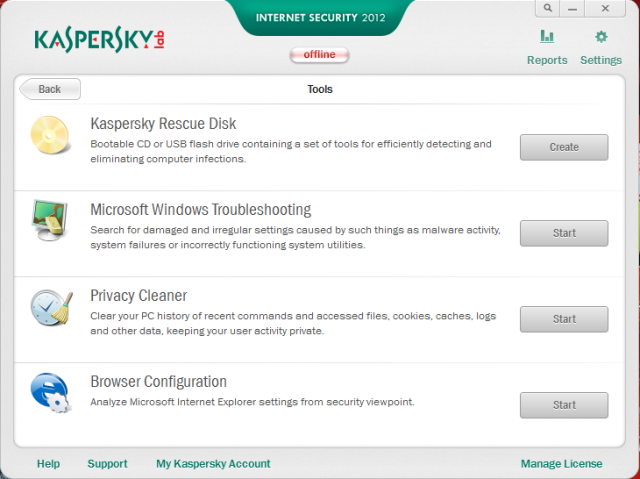
Task: Click the magnifier search icon in the title bar
Action: pyautogui.click(x=548, y=8)
